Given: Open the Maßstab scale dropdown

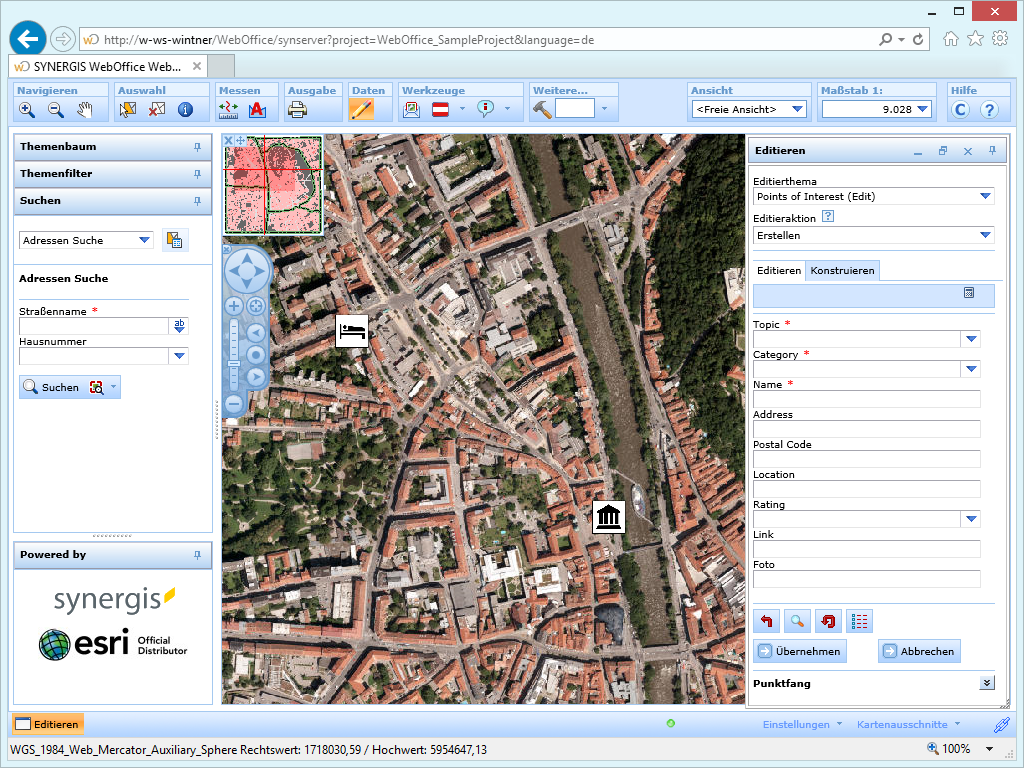Looking at the screenshot, I should 922,109.
